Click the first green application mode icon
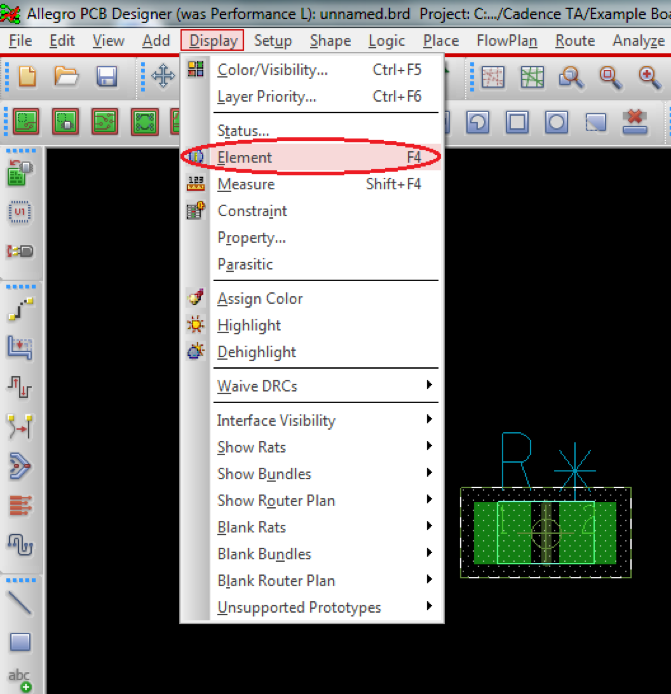This screenshot has height=694, width=671. coord(26,121)
